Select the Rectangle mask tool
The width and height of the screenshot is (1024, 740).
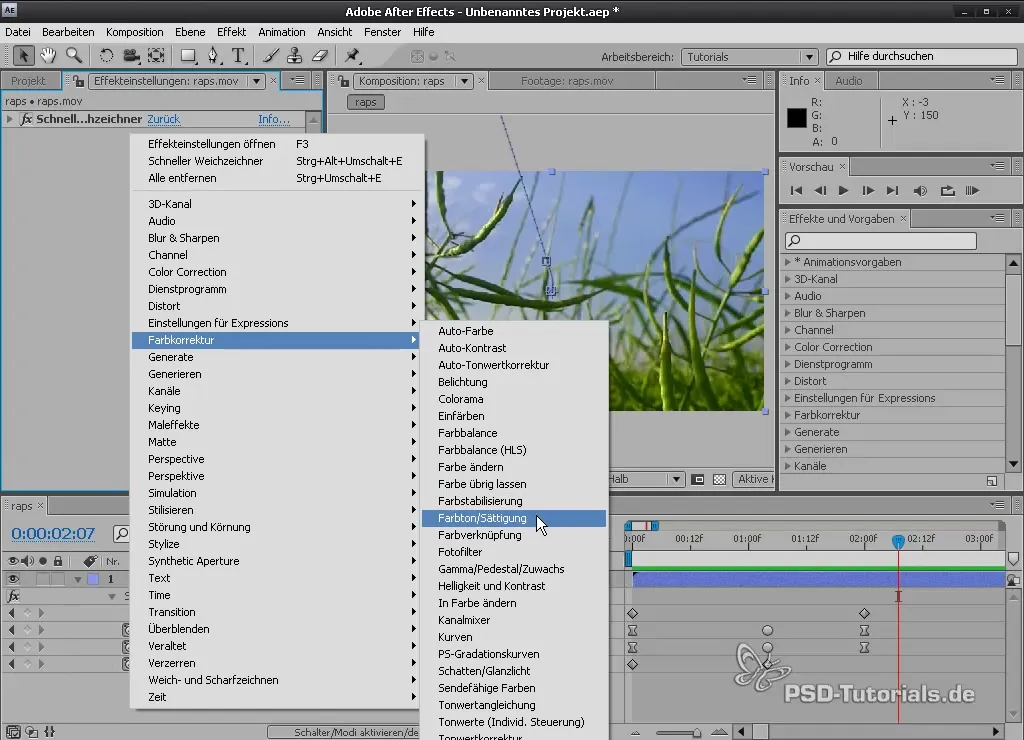(188, 56)
